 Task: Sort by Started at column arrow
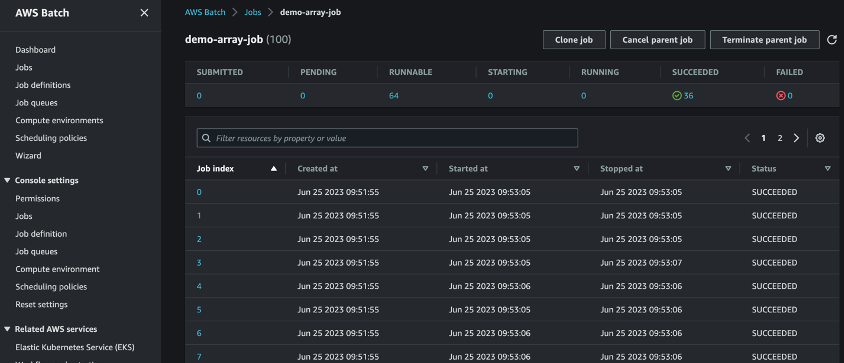pos(576,169)
